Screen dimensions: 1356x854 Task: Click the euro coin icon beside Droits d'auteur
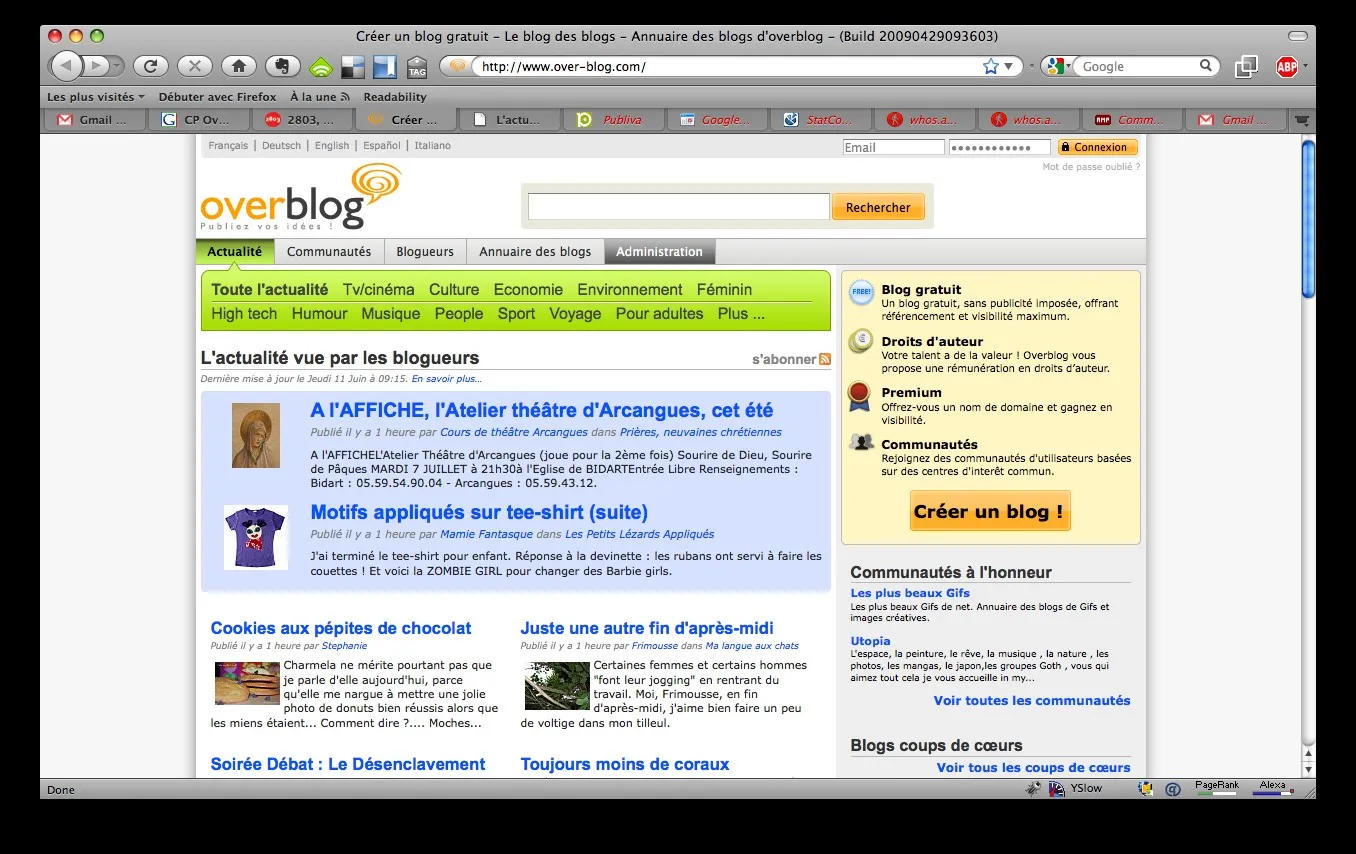(861, 343)
